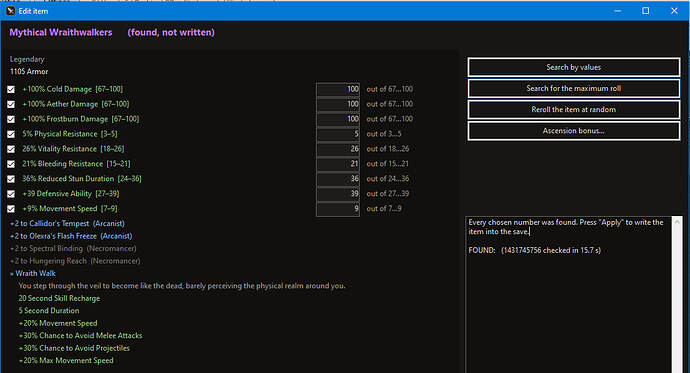This screenshot has height=373, width=690.
Task: Click '+30% Chance to Avoid Projectiles' text
Action: coord(74,348)
